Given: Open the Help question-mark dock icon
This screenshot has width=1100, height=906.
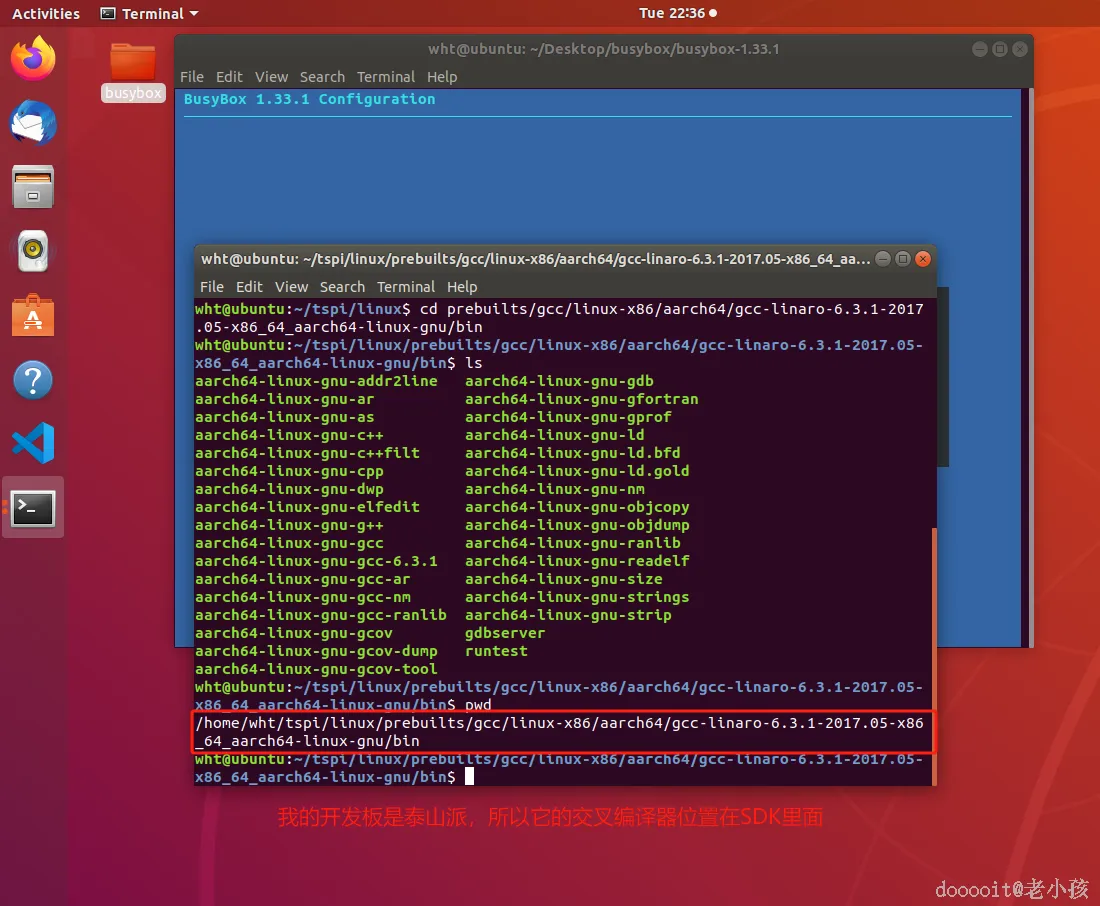Looking at the screenshot, I should [x=33, y=380].
